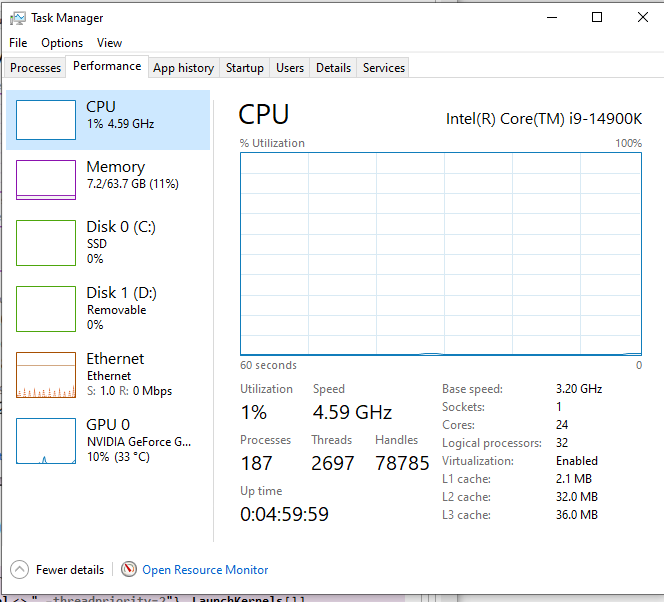
Task: Switch to the Processes tab
Action: pyautogui.click(x=35, y=68)
